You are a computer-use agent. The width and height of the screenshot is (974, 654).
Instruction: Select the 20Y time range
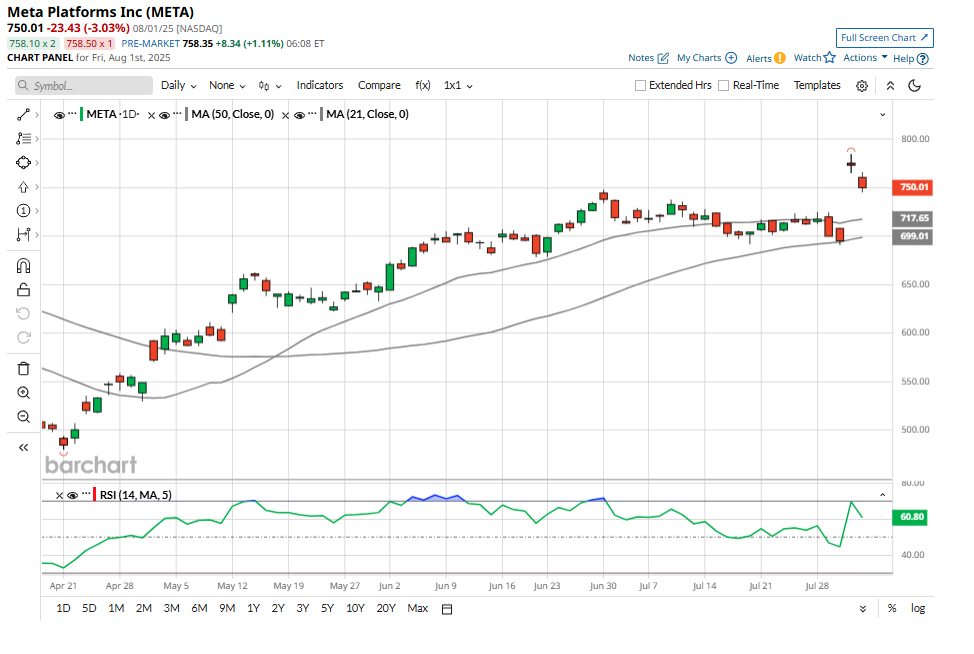point(386,609)
